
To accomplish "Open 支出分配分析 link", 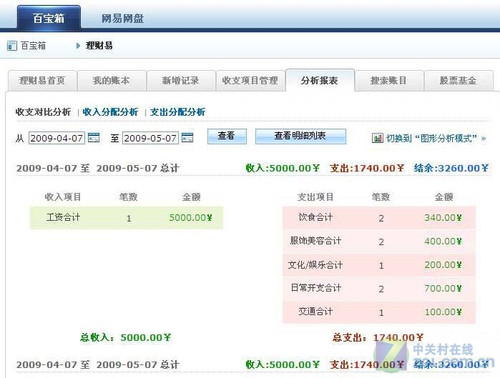I will (178, 112).
